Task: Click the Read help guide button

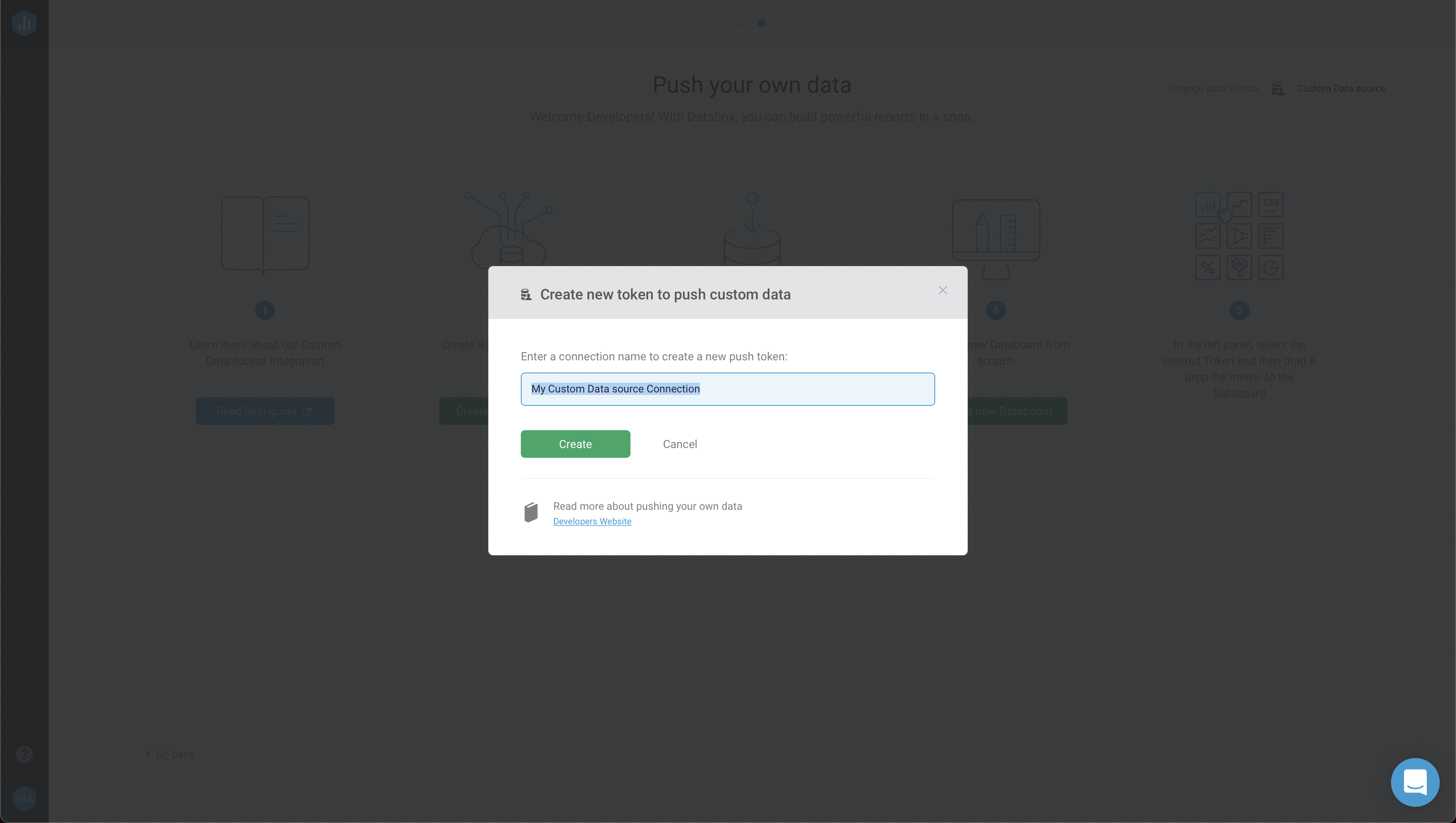Action: pyautogui.click(x=264, y=411)
